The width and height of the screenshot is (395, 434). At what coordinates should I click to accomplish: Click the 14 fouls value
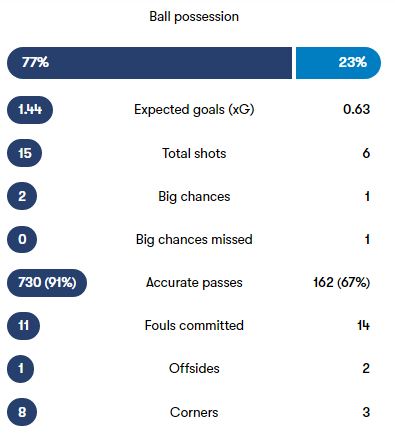pos(363,325)
